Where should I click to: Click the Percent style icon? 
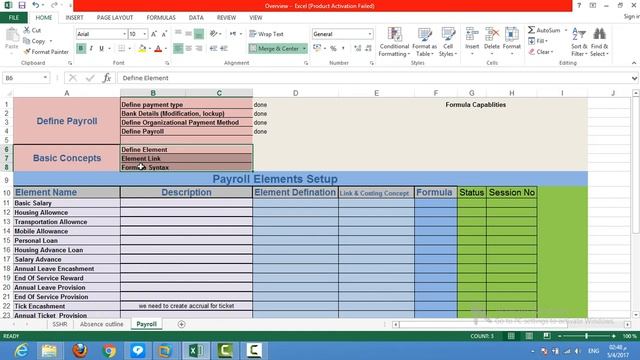[x=333, y=49]
